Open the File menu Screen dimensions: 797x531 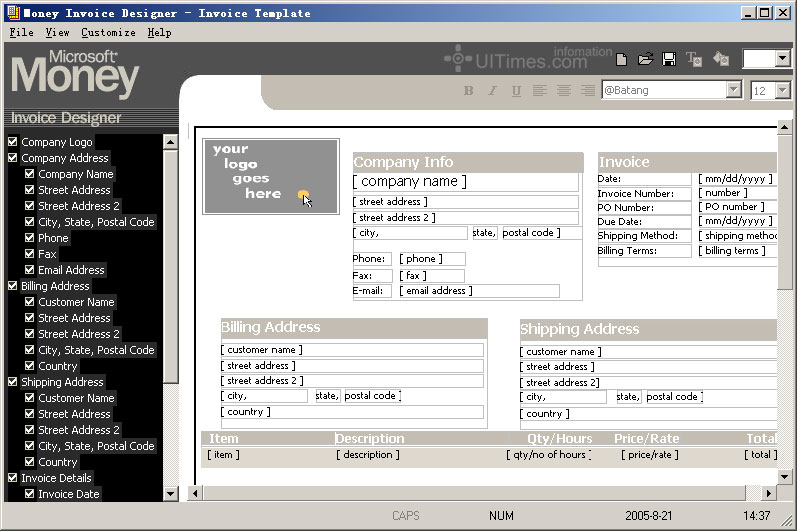pos(21,32)
